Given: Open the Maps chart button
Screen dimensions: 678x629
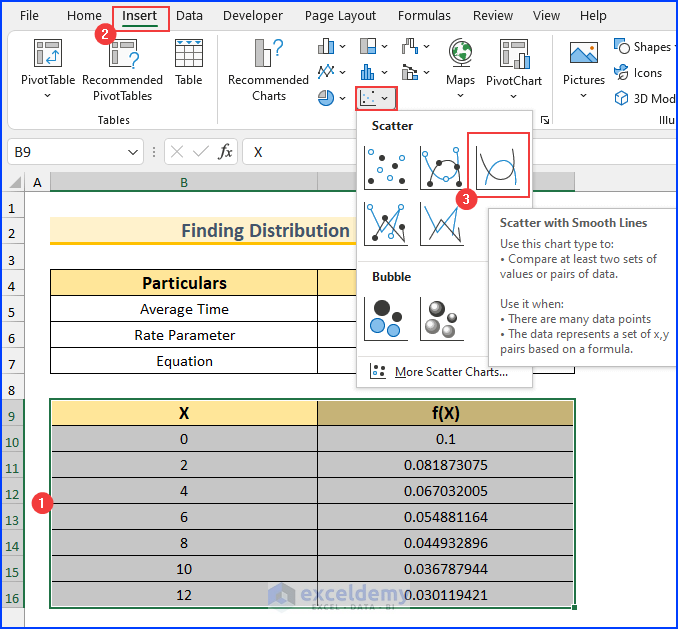Looking at the screenshot, I should tap(460, 69).
